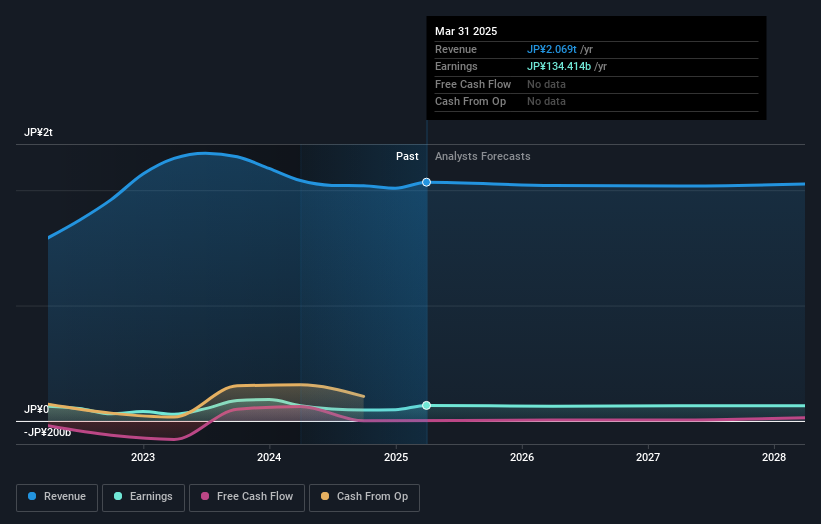This screenshot has height=524, width=821.
Task: Toggle the Revenue legend button
Action: [57, 497]
